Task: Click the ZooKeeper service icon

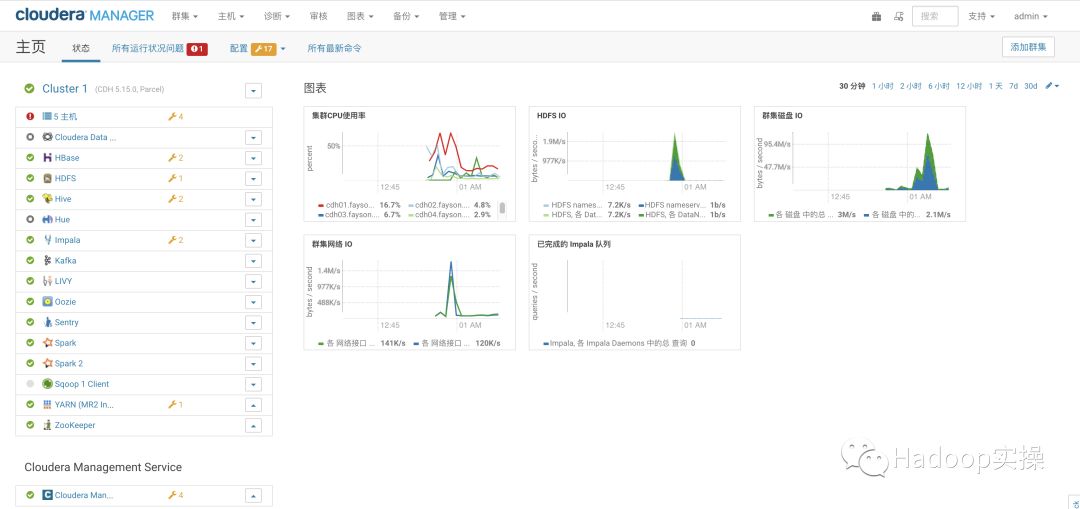Action: [48, 425]
